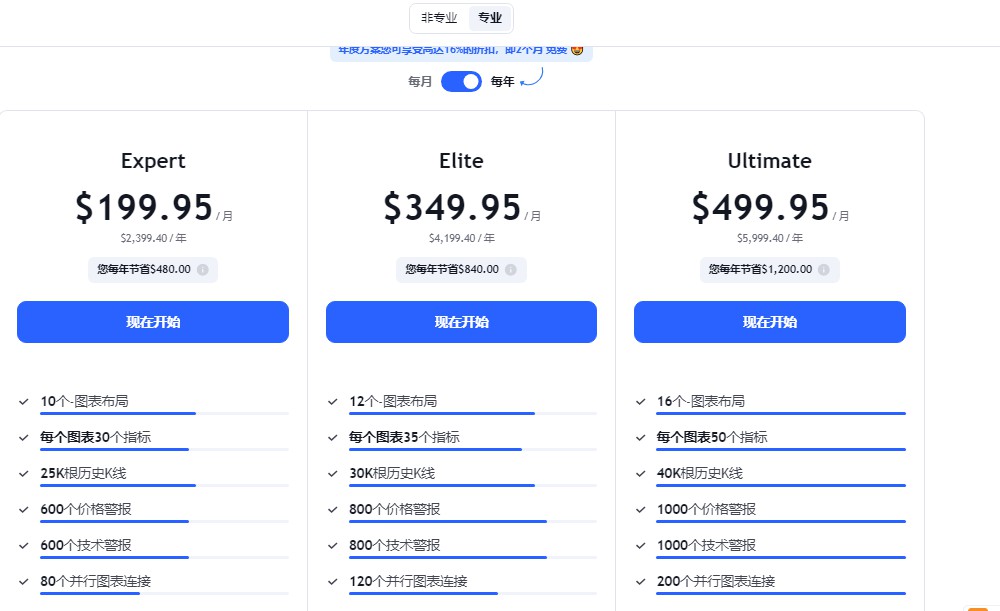Click the 每年 label beside the billing switch

[500, 81]
